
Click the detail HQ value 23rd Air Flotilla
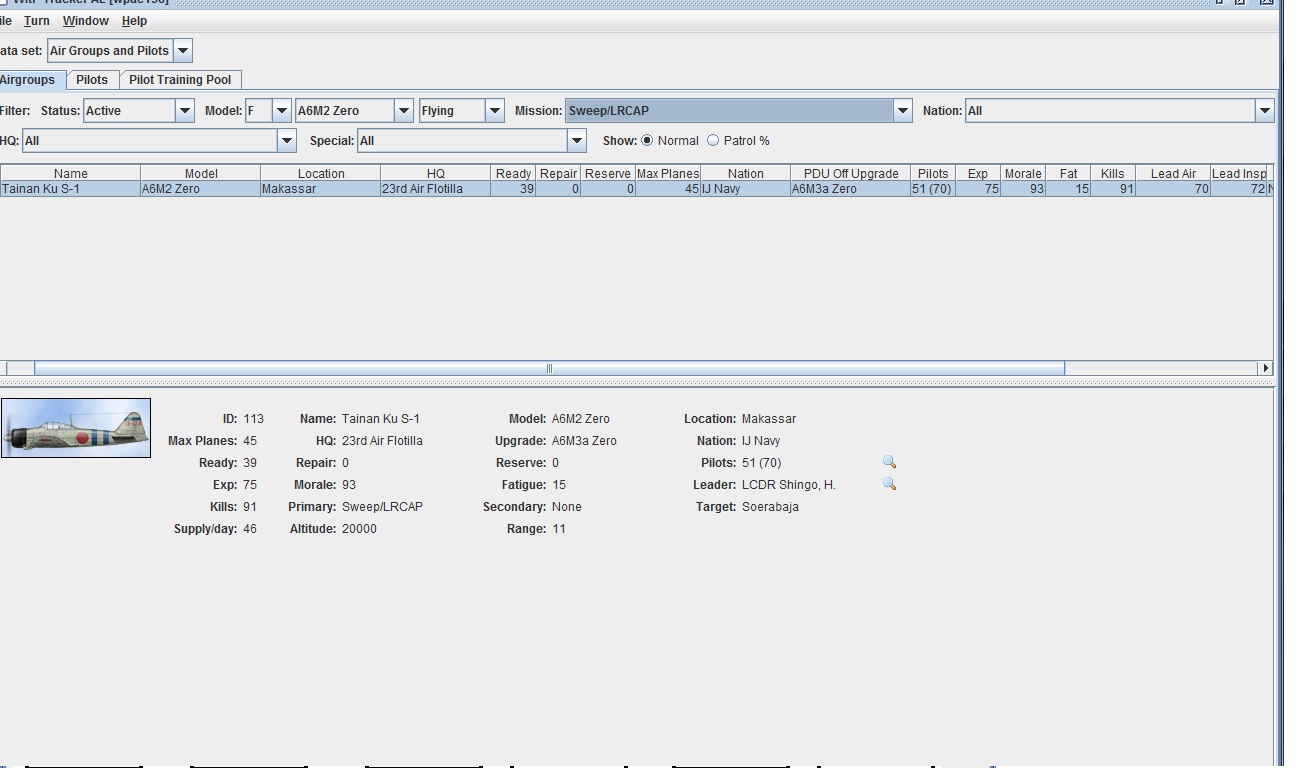[x=382, y=441]
